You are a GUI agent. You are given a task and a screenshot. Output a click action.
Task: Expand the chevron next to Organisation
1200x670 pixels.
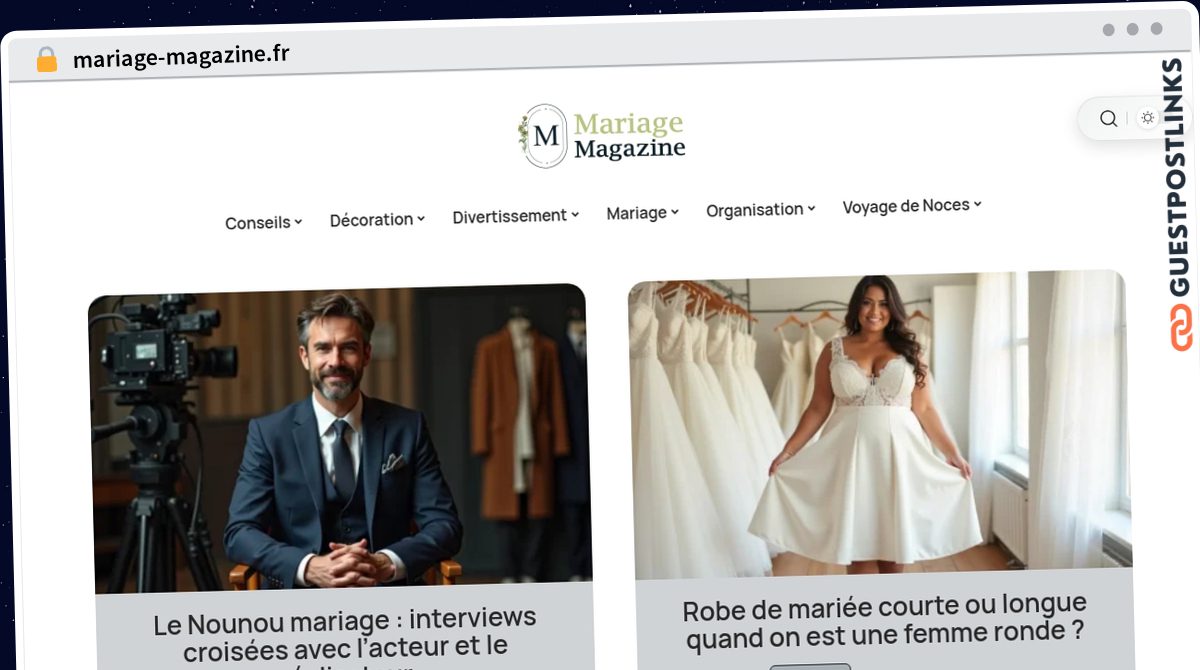pyautogui.click(x=812, y=208)
